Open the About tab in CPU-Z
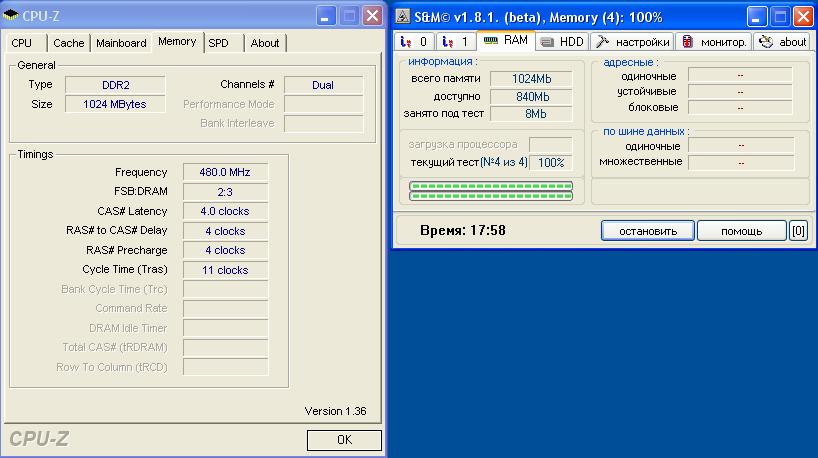 pyautogui.click(x=265, y=43)
